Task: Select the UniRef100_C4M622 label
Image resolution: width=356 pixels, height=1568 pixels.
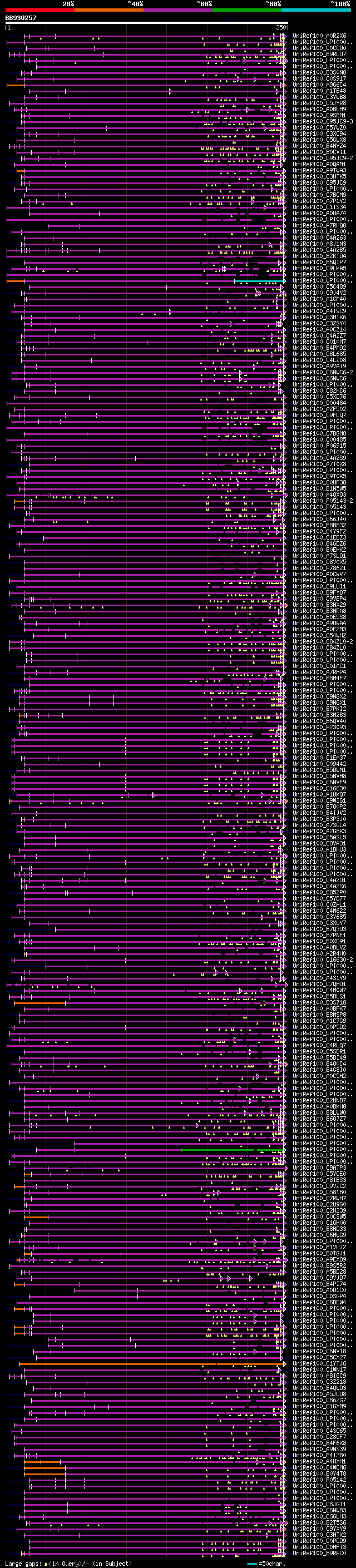Action: point(319,911)
